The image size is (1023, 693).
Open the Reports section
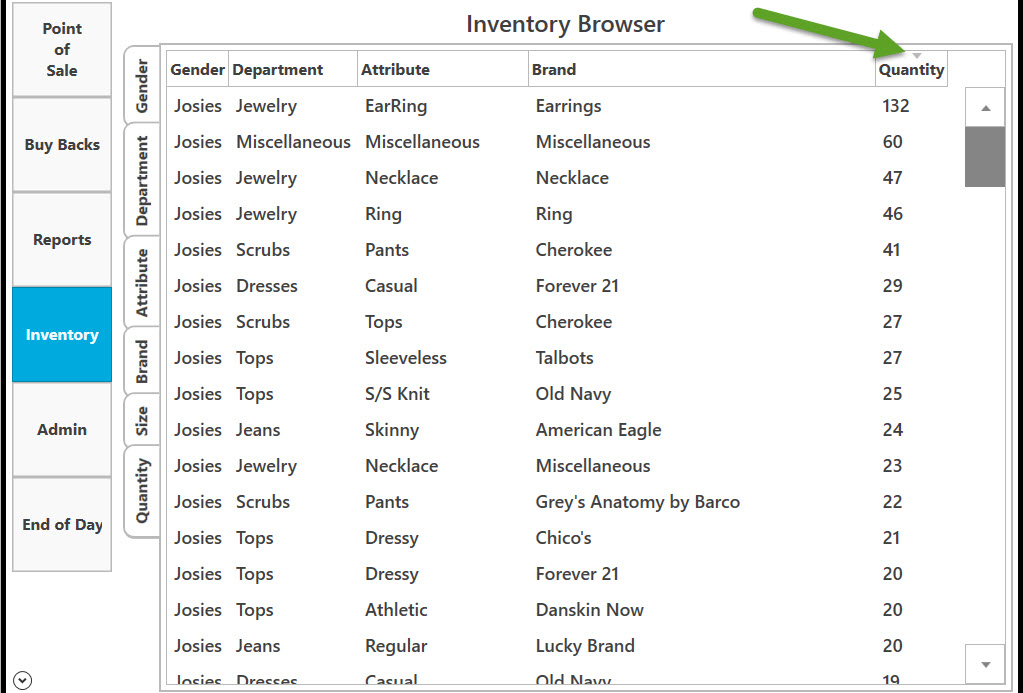62,239
